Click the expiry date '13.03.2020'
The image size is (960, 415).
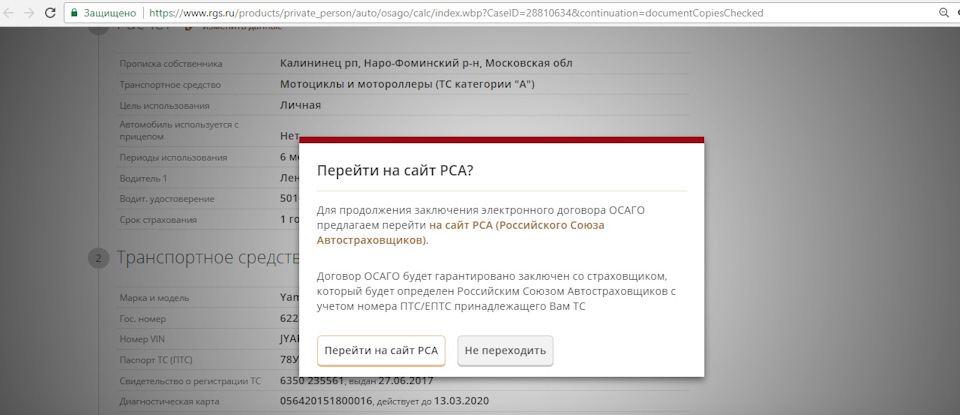click(462, 402)
